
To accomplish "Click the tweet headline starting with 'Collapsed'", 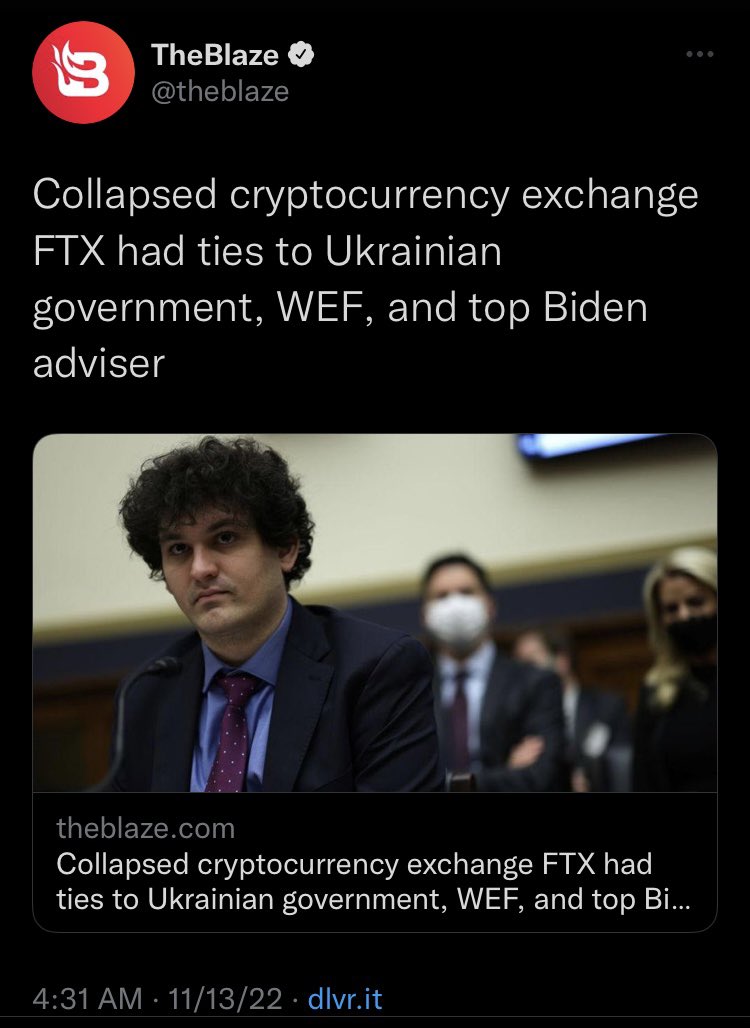I will click(x=366, y=278).
